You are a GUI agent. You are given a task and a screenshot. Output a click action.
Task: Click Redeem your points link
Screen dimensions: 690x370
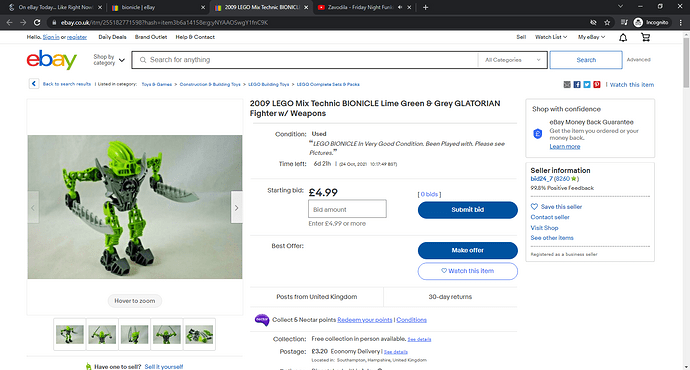pos(364,320)
